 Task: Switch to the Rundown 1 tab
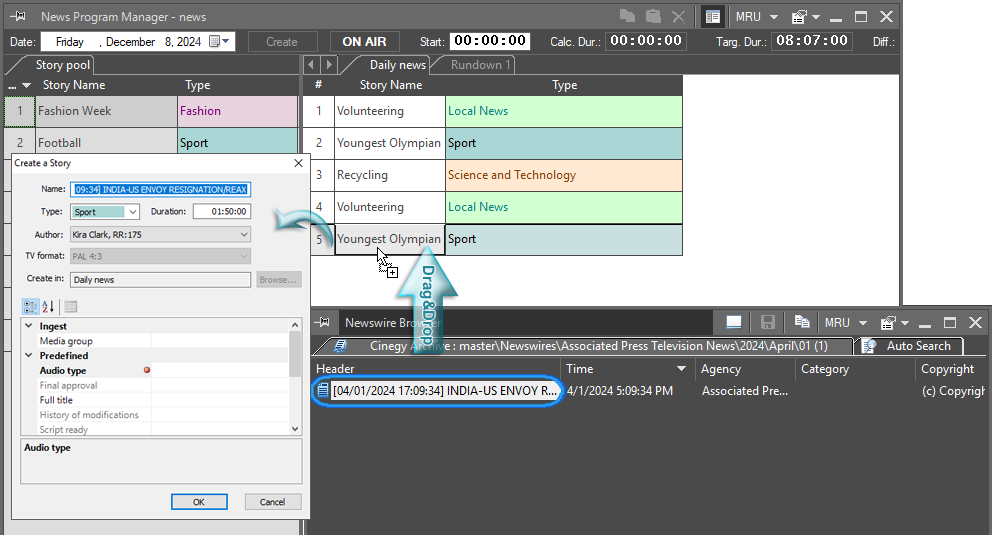point(480,65)
